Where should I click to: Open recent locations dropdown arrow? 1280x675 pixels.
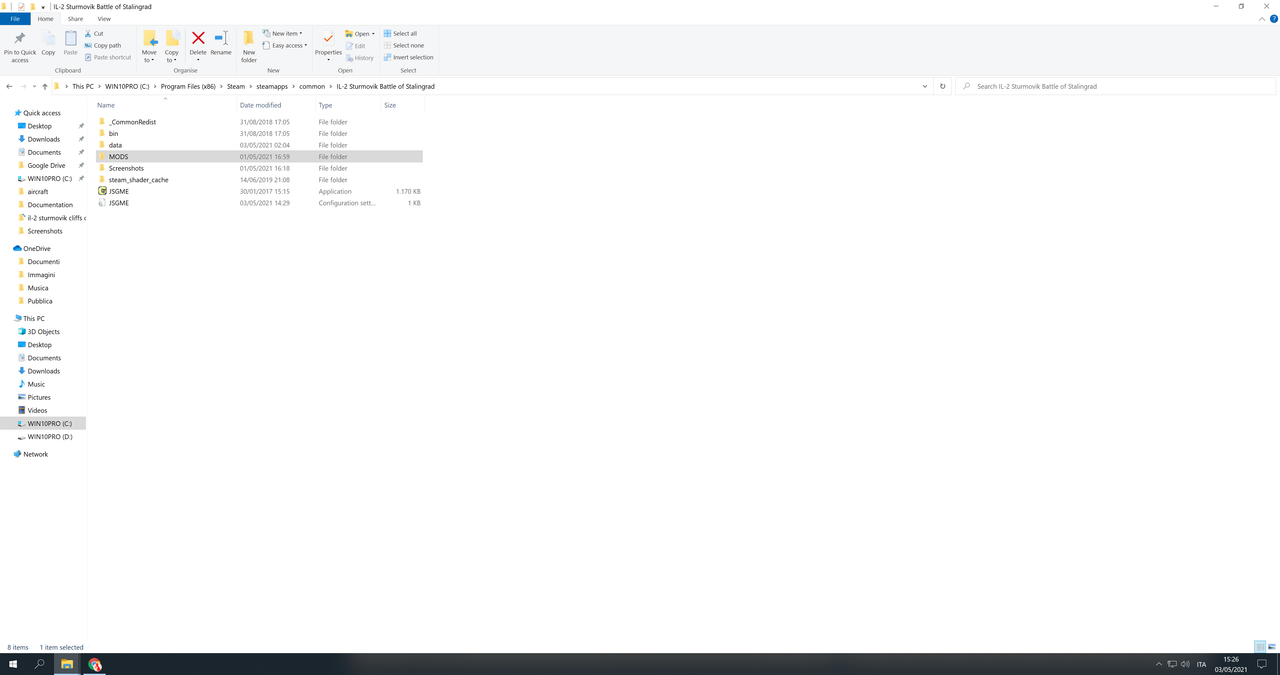pos(33,86)
